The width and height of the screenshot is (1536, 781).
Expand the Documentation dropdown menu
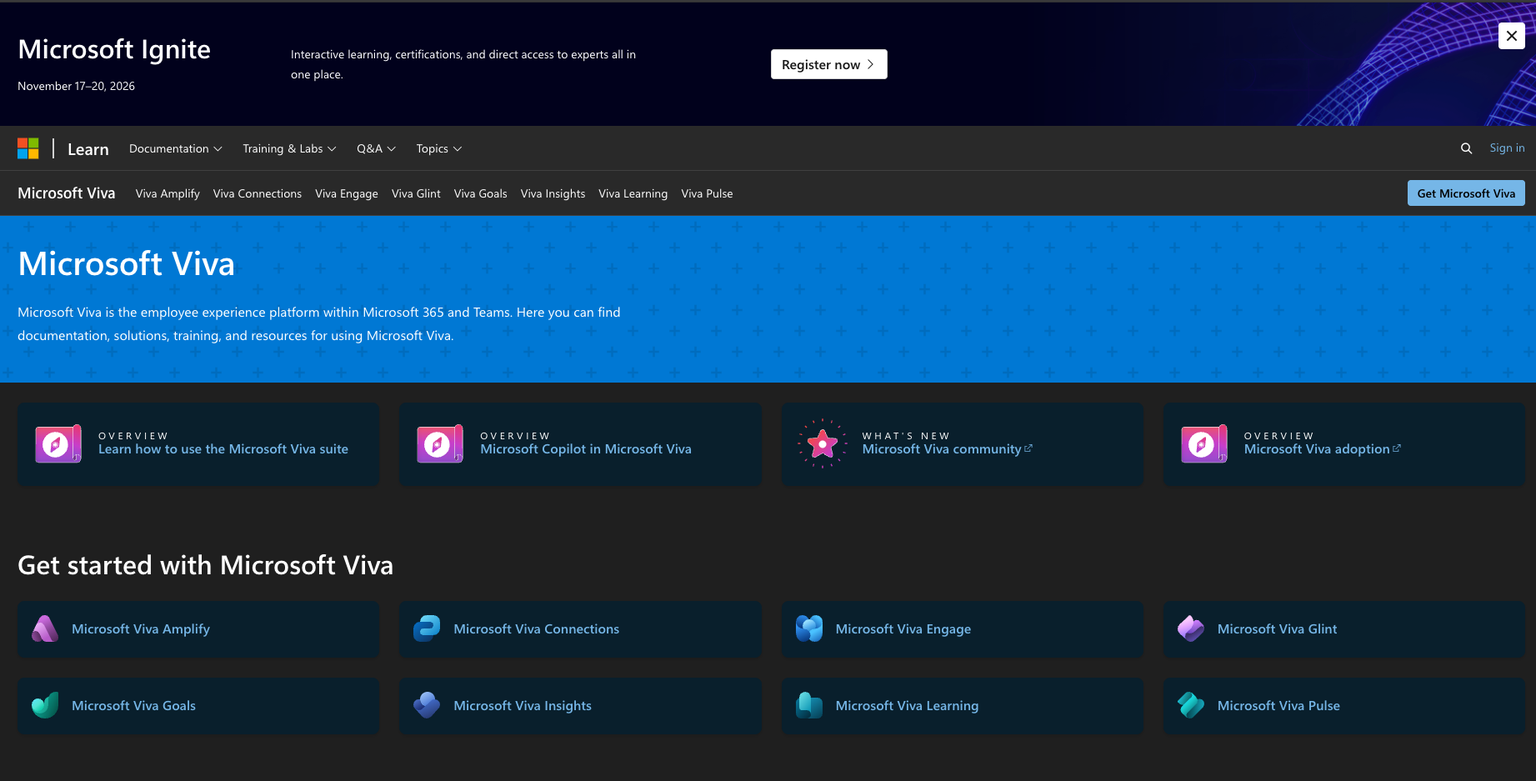pyautogui.click(x=176, y=148)
